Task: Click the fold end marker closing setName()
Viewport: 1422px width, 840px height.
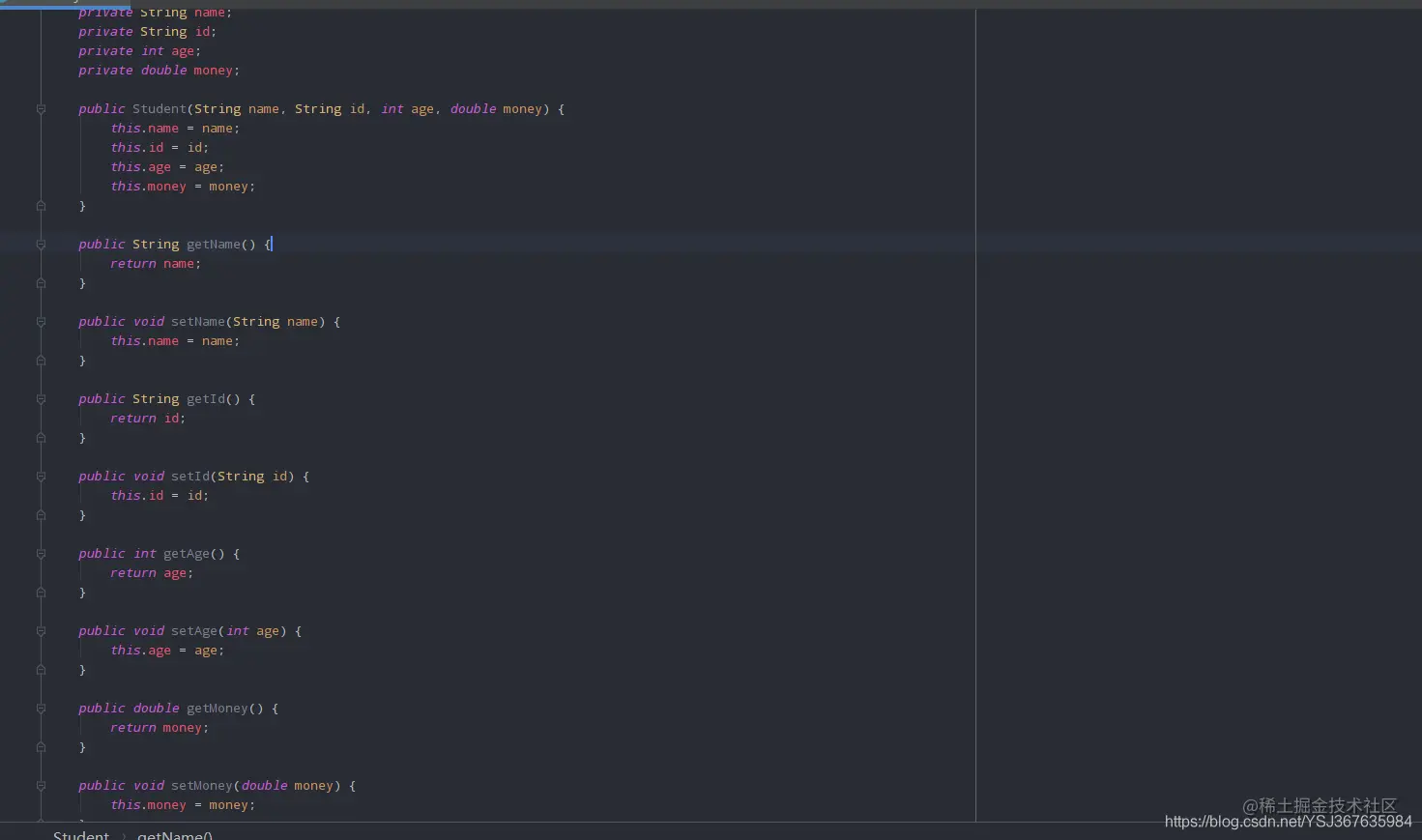Action: click(x=41, y=361)
